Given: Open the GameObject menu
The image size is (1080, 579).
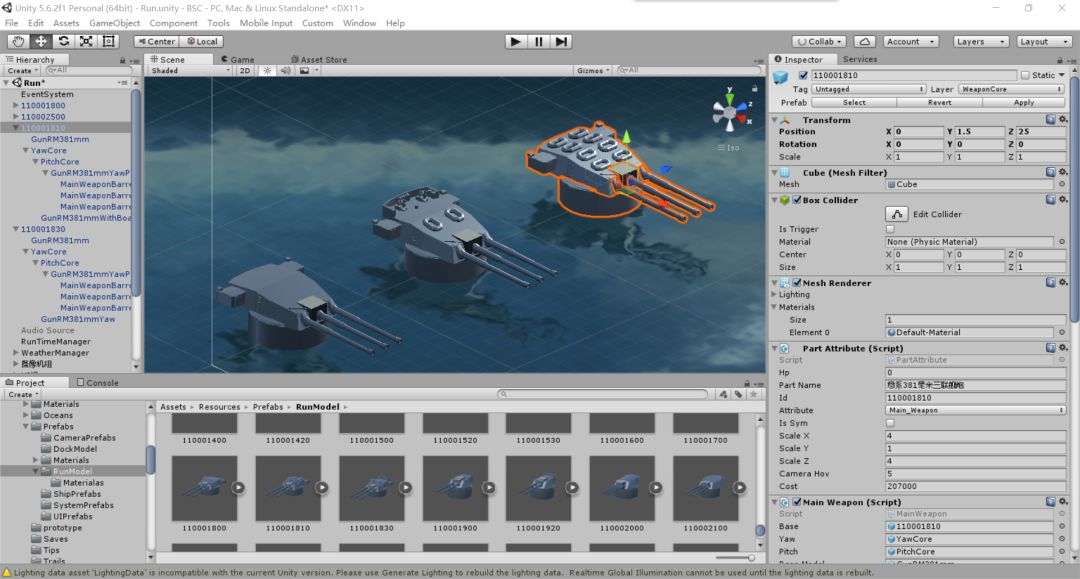Looking at the screenshot, I should pos(114,23).
